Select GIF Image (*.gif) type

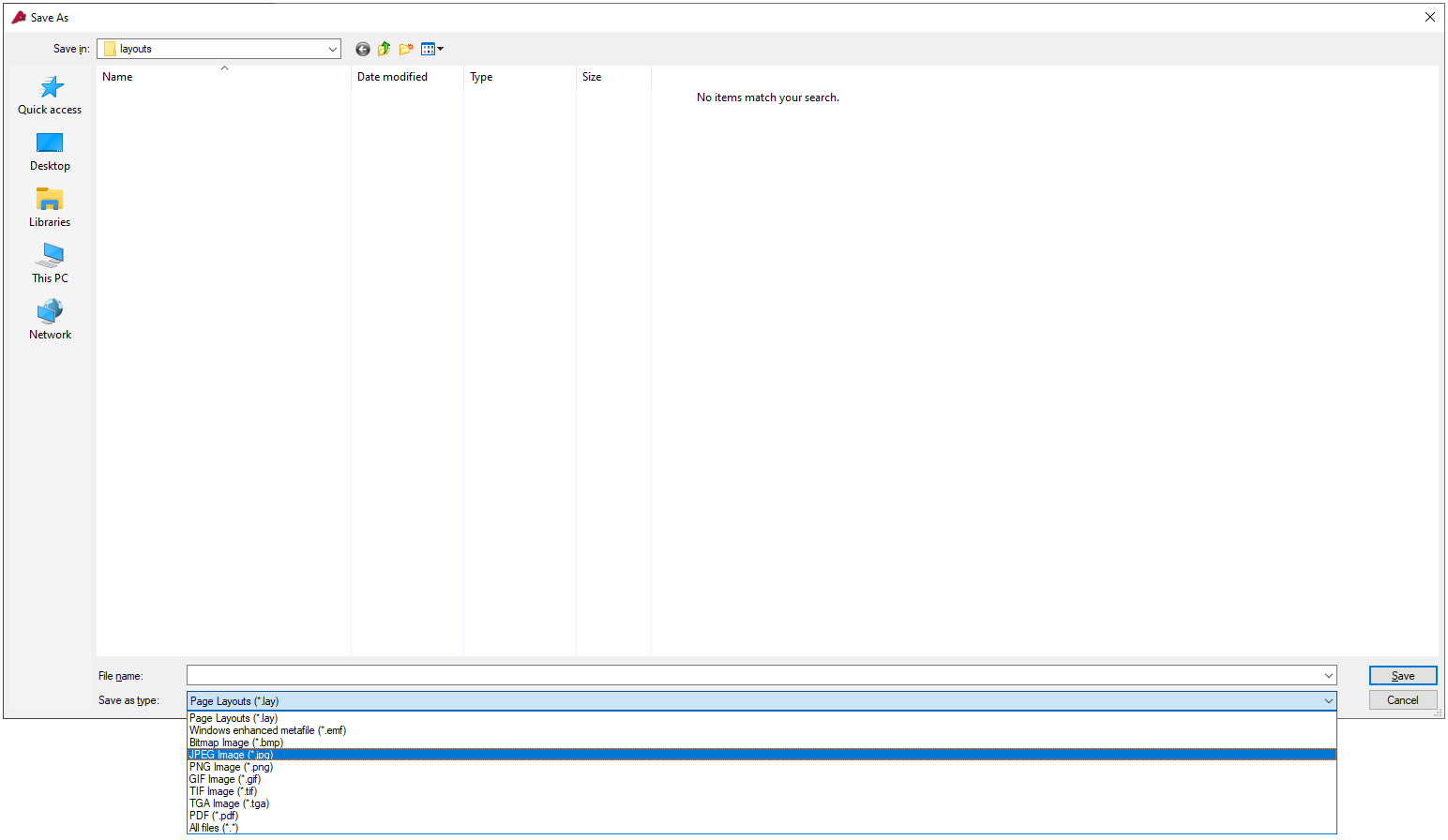[x=762, y=779]
